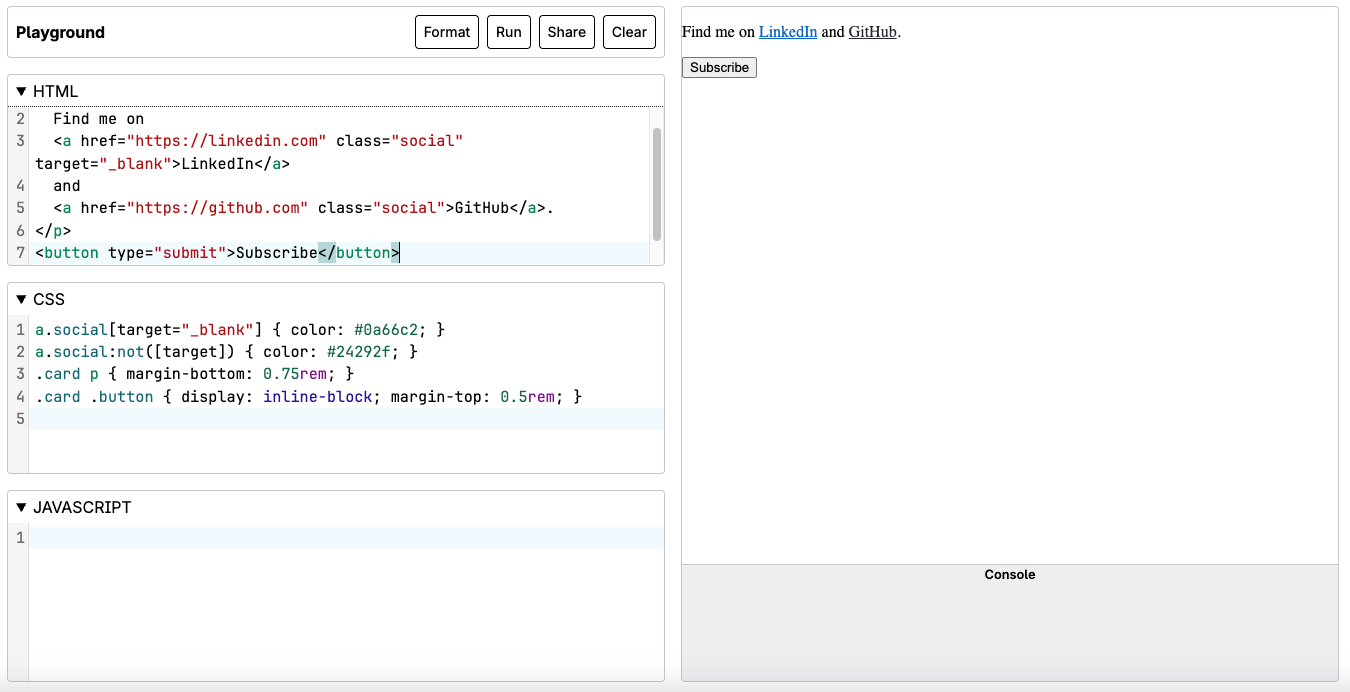
Task: Click the inline-block value in CSS
Action: (x=318, y=397)
